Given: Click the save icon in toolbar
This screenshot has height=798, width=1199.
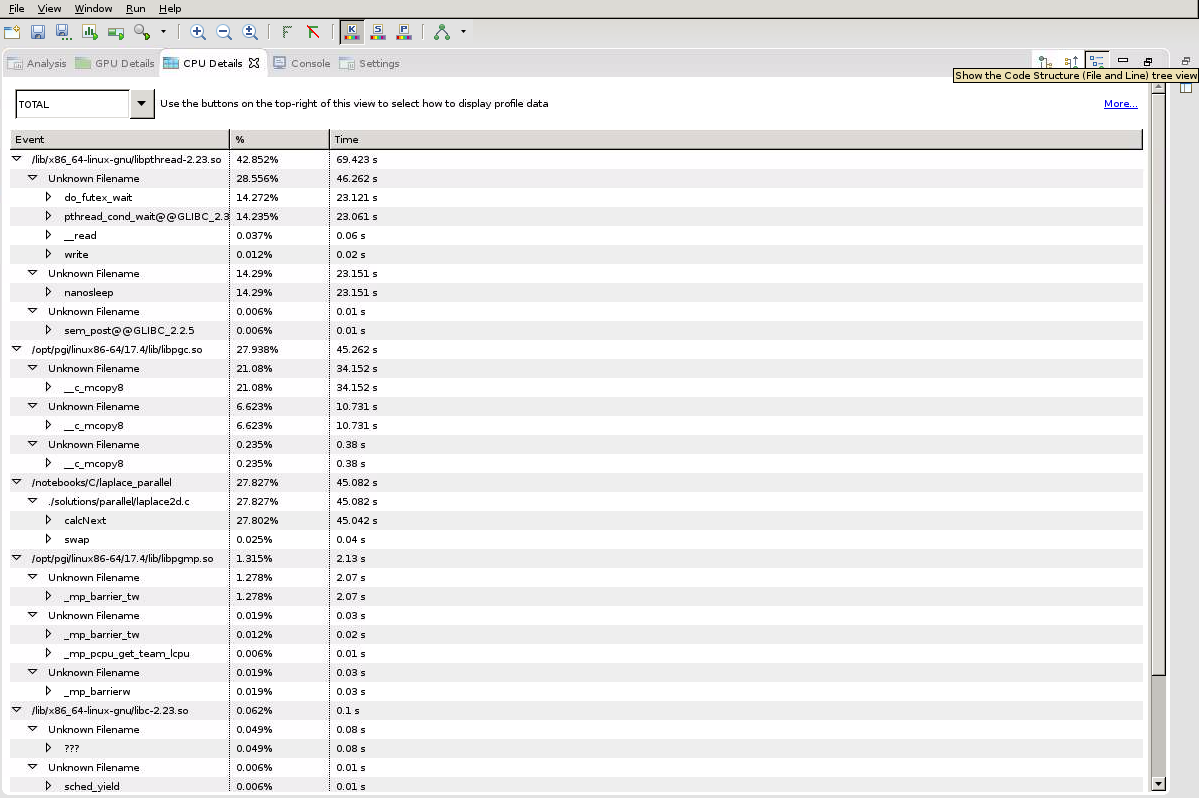Looking at the screenshot, I should click(38, 32).
